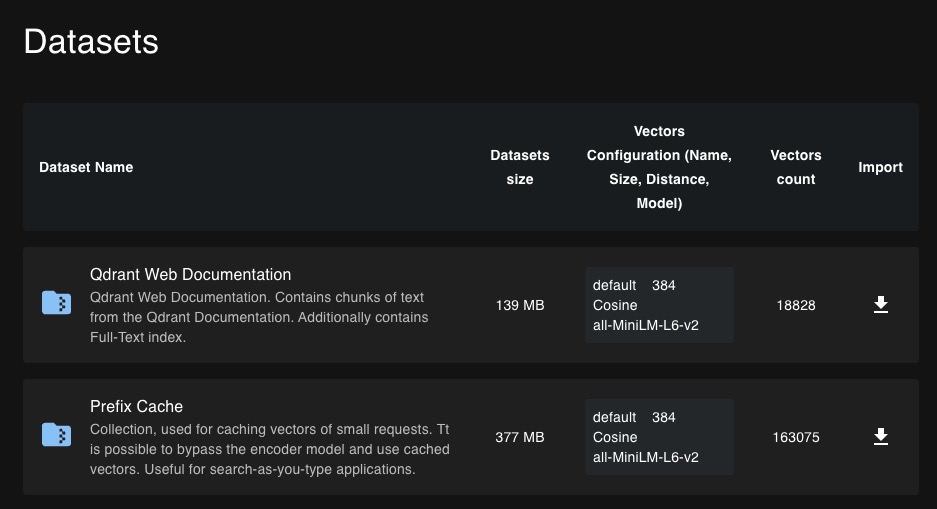Click the Dataset Name column header

86,167
